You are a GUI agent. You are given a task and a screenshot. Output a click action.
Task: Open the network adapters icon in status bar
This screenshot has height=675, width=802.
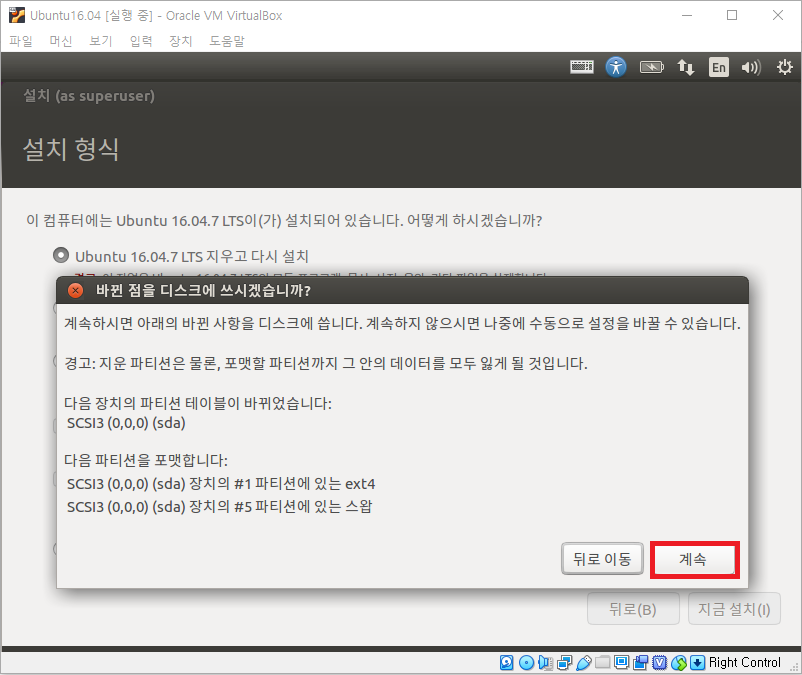click(x=565, y=663)
